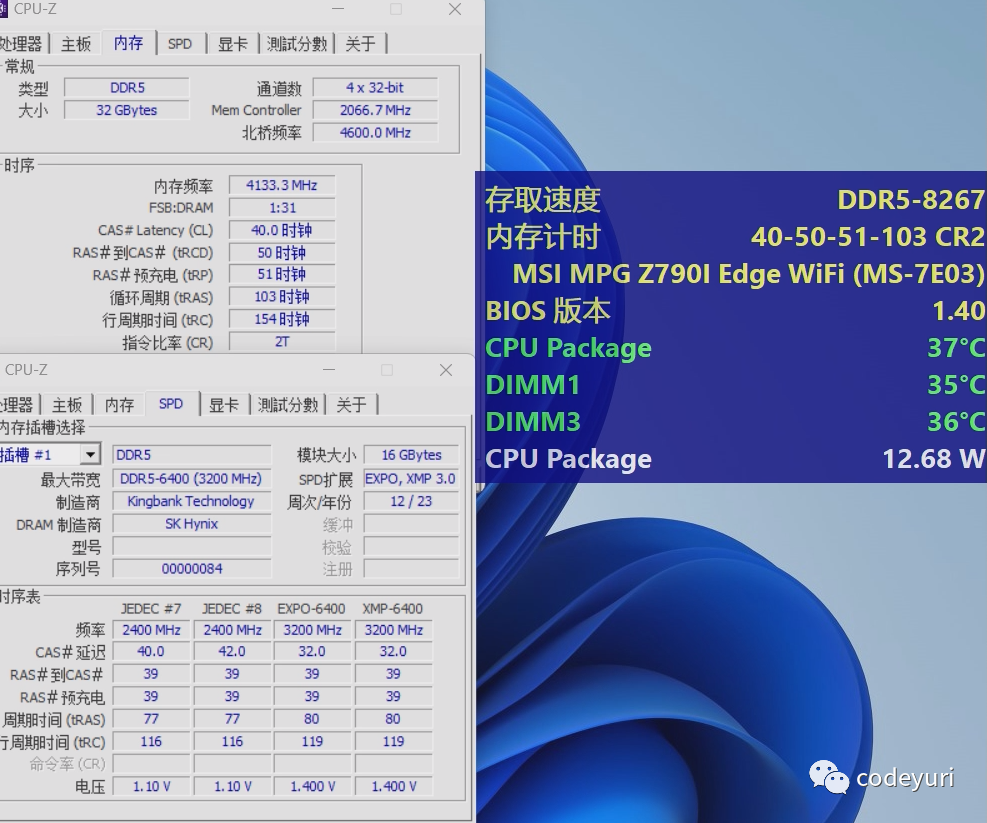
Task: Click the Kingbank Technology manufacturer field
Action: point(191,501)
